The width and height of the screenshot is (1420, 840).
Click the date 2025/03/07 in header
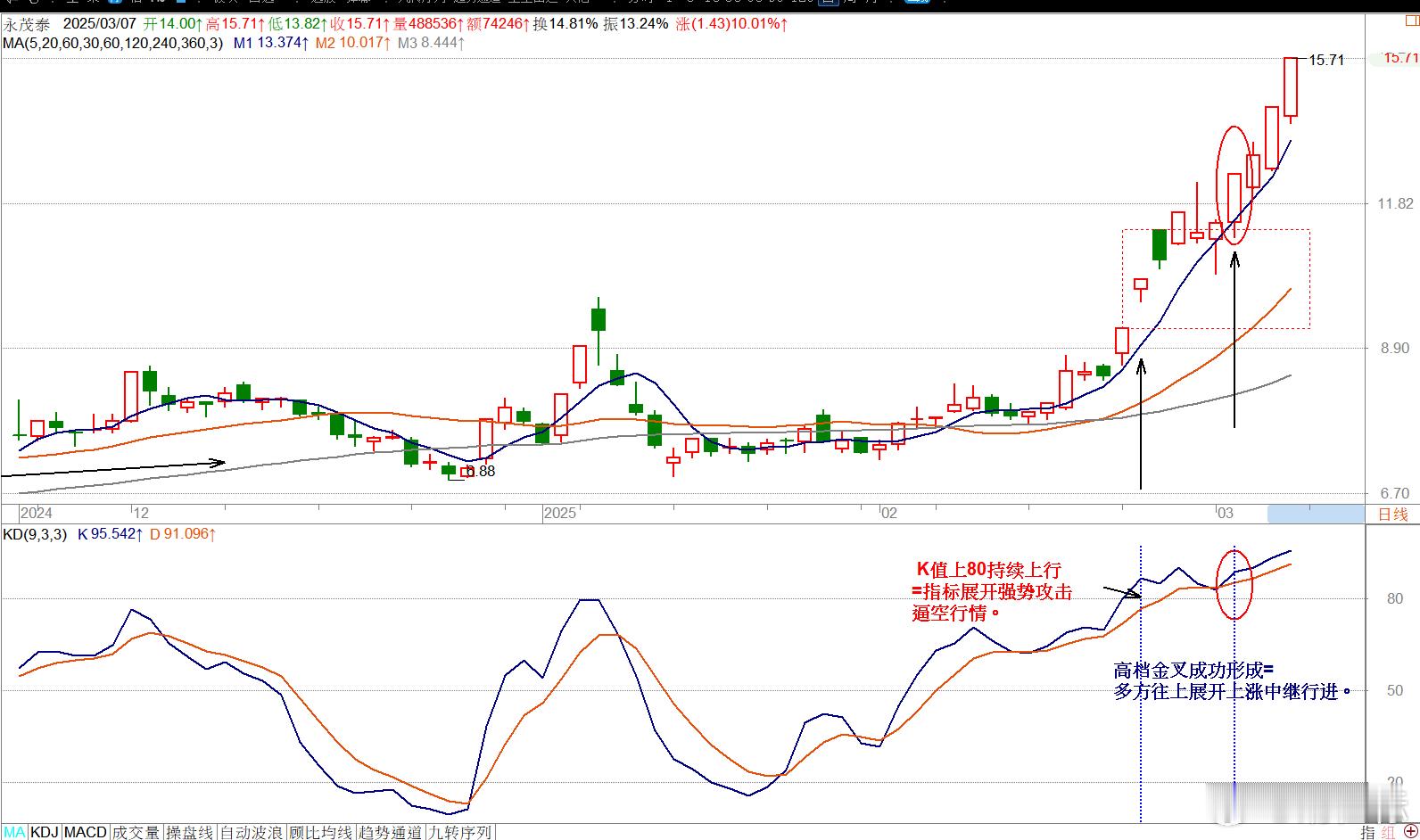(100, 24)
